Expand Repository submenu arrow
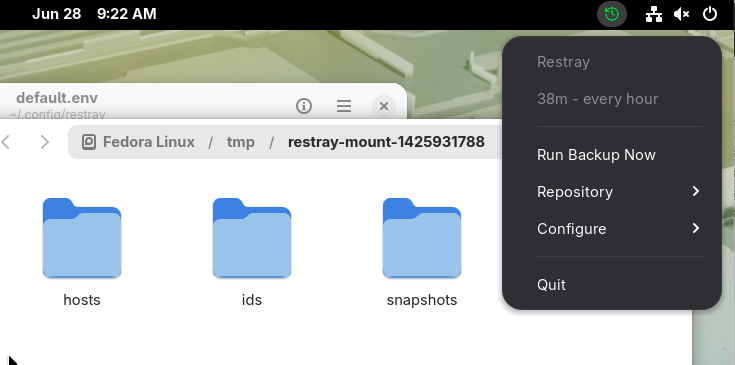 (696, 191)
